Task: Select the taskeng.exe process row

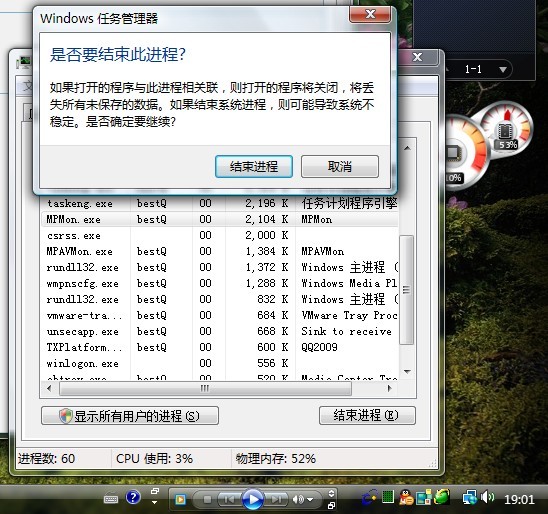Action: tap(219, 203)
